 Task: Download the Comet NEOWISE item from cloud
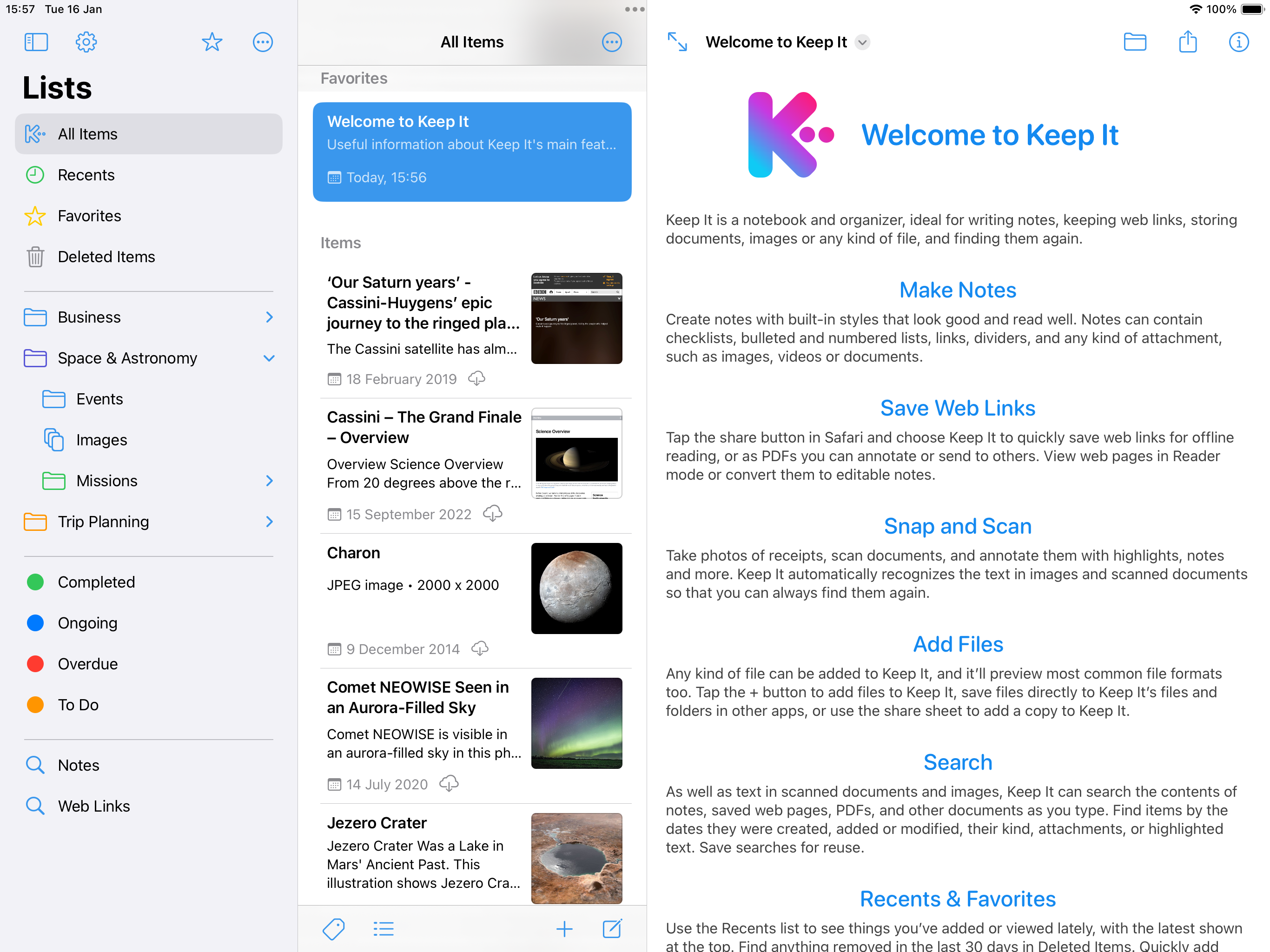(449, 784)
